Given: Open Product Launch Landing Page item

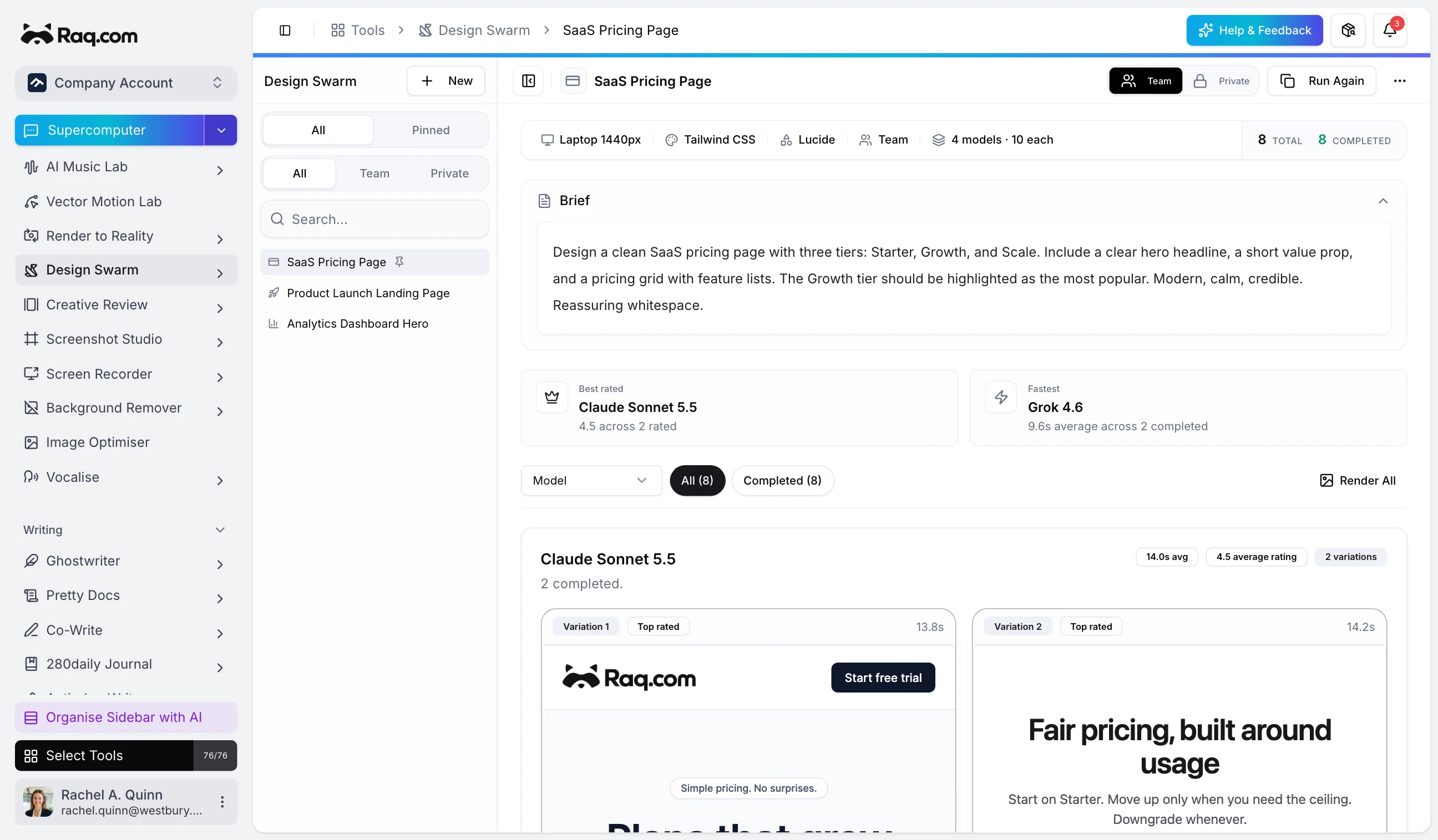Looking at the screenshot, I should (374, 293).
